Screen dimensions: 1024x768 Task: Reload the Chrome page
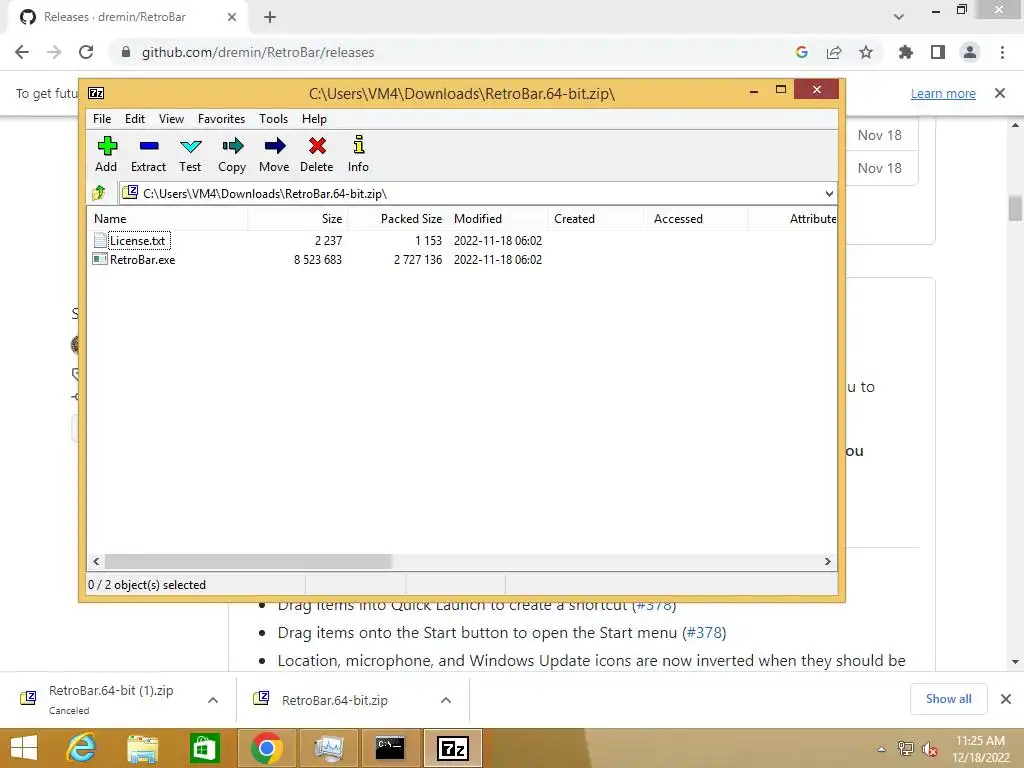pyautogui.click(x=86, y=52)
